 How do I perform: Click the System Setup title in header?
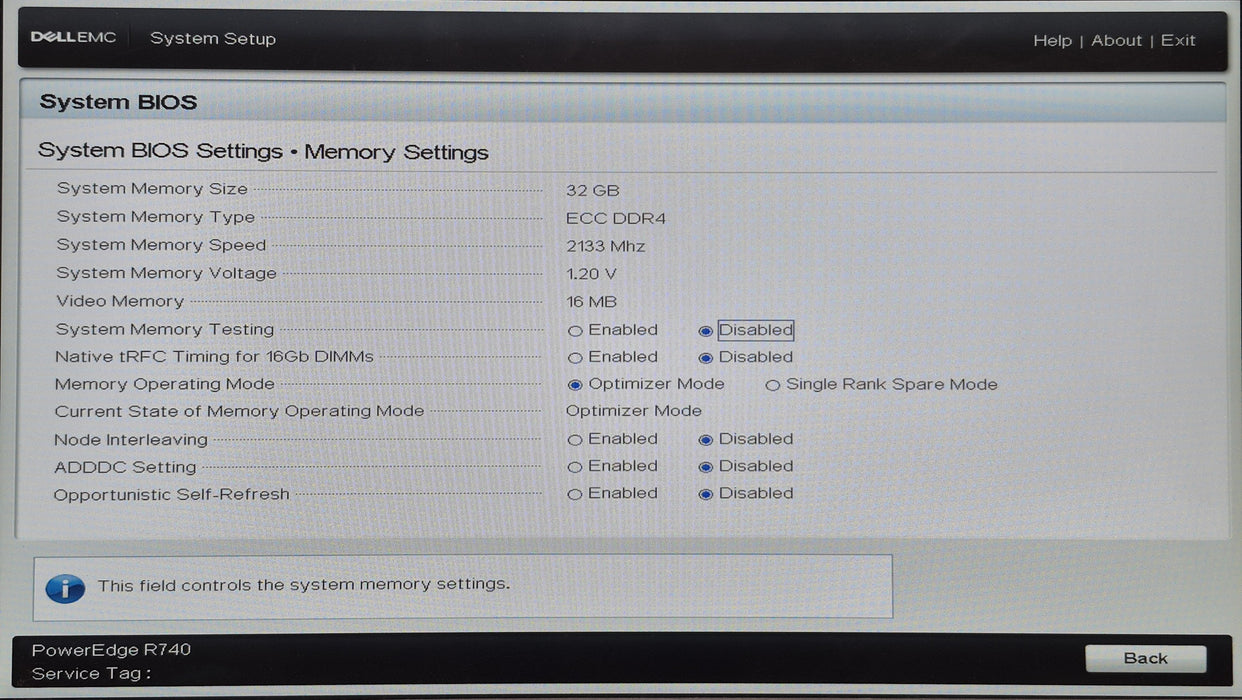click(213, 38)
